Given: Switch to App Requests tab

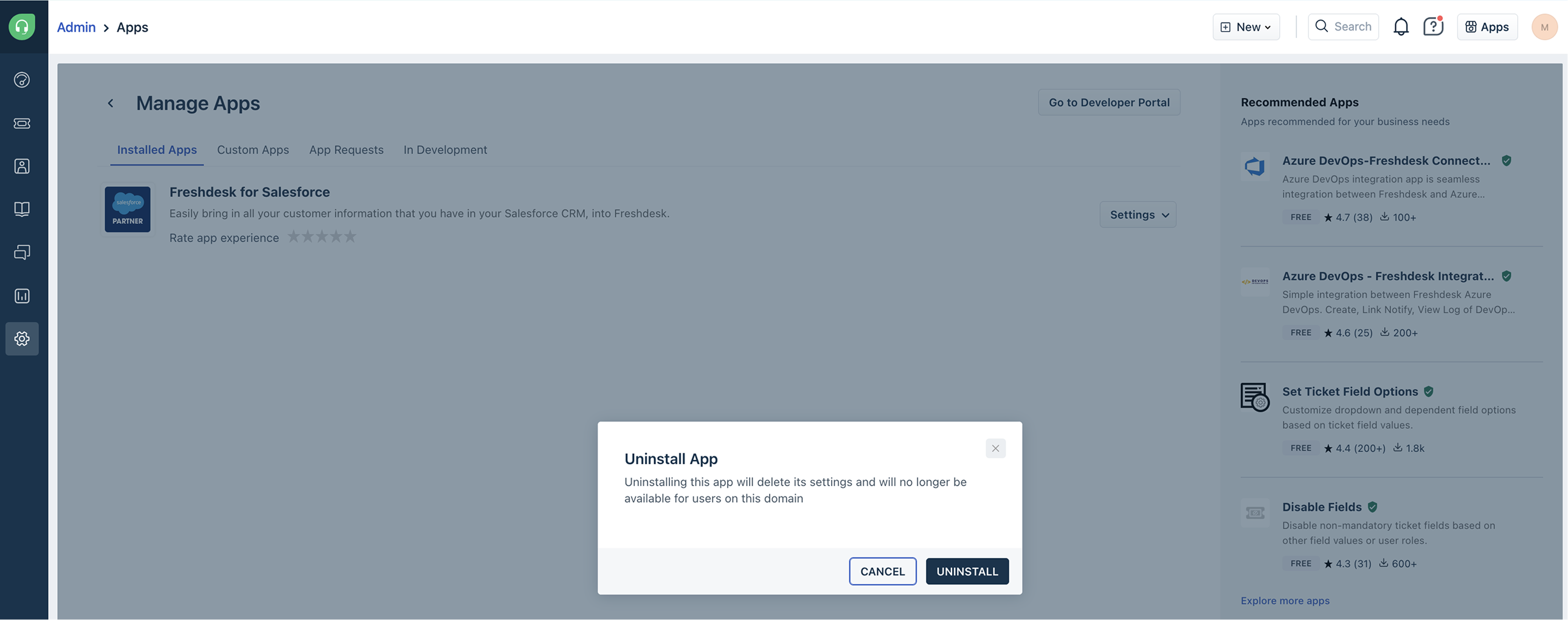Looking at the screenshot, I should (347, 150).
